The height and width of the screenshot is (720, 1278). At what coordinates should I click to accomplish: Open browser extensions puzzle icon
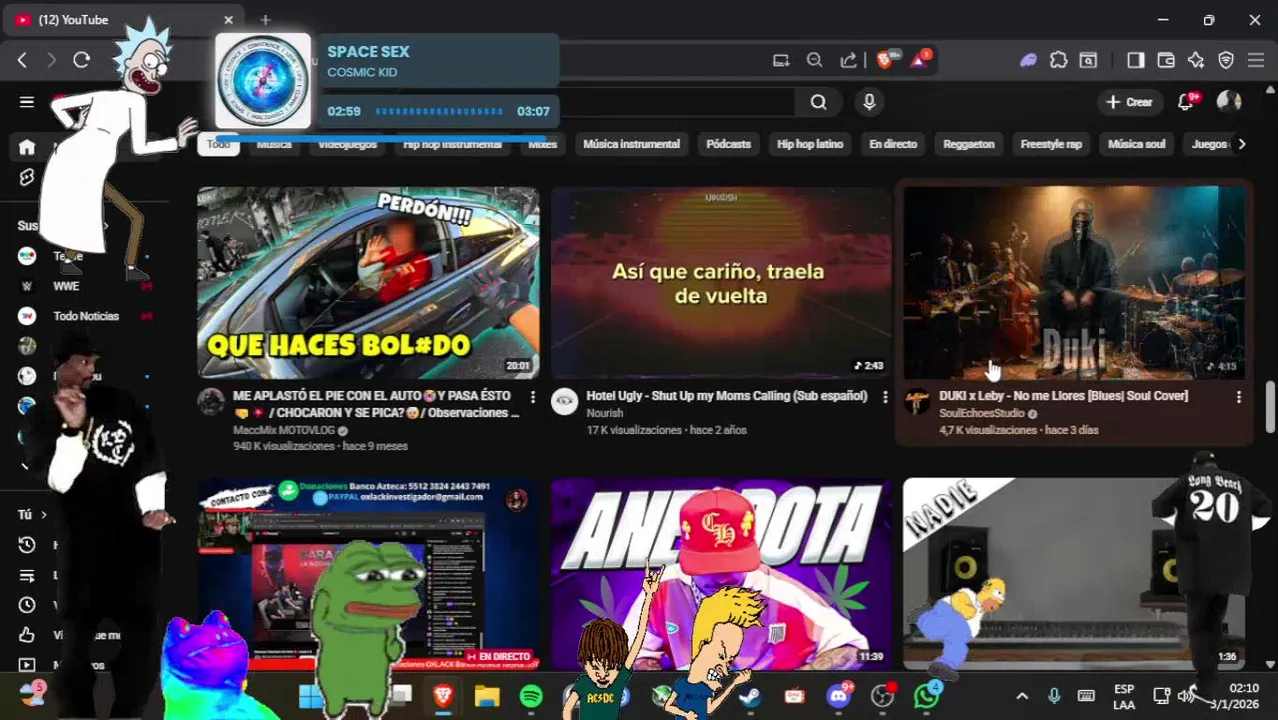pyautogui.click(x=1058, y=60)
